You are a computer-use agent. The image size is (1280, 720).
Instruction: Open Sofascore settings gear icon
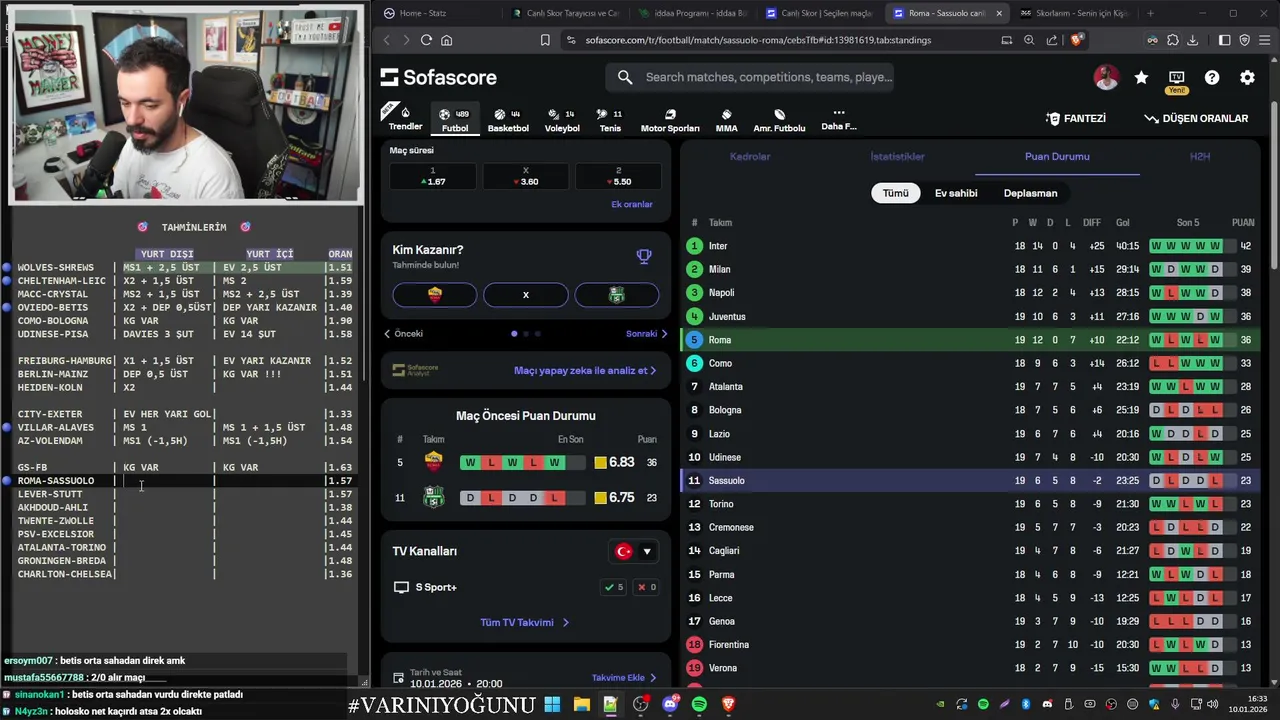click(x=1247, y=77)
